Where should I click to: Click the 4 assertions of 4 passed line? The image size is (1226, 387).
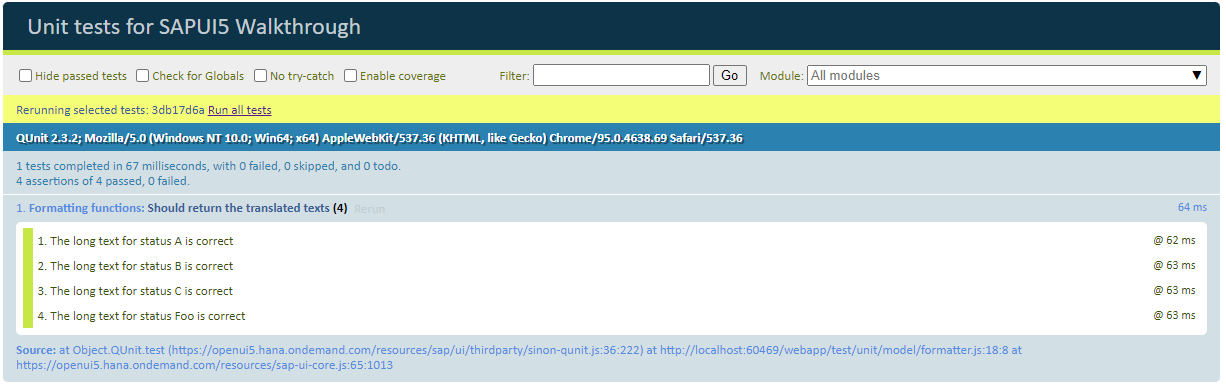(103, 181)
